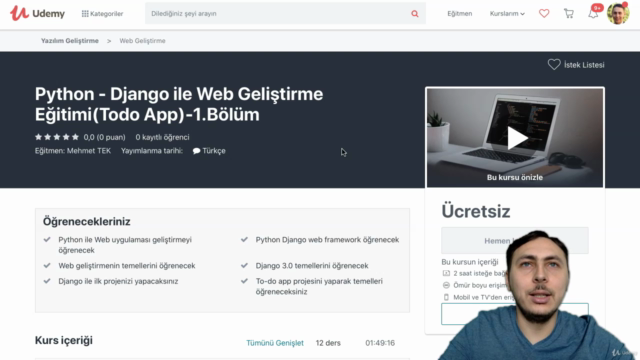Click the 12 ders count
The width and height of the screenshot is (640, 360).
(328, 343)
